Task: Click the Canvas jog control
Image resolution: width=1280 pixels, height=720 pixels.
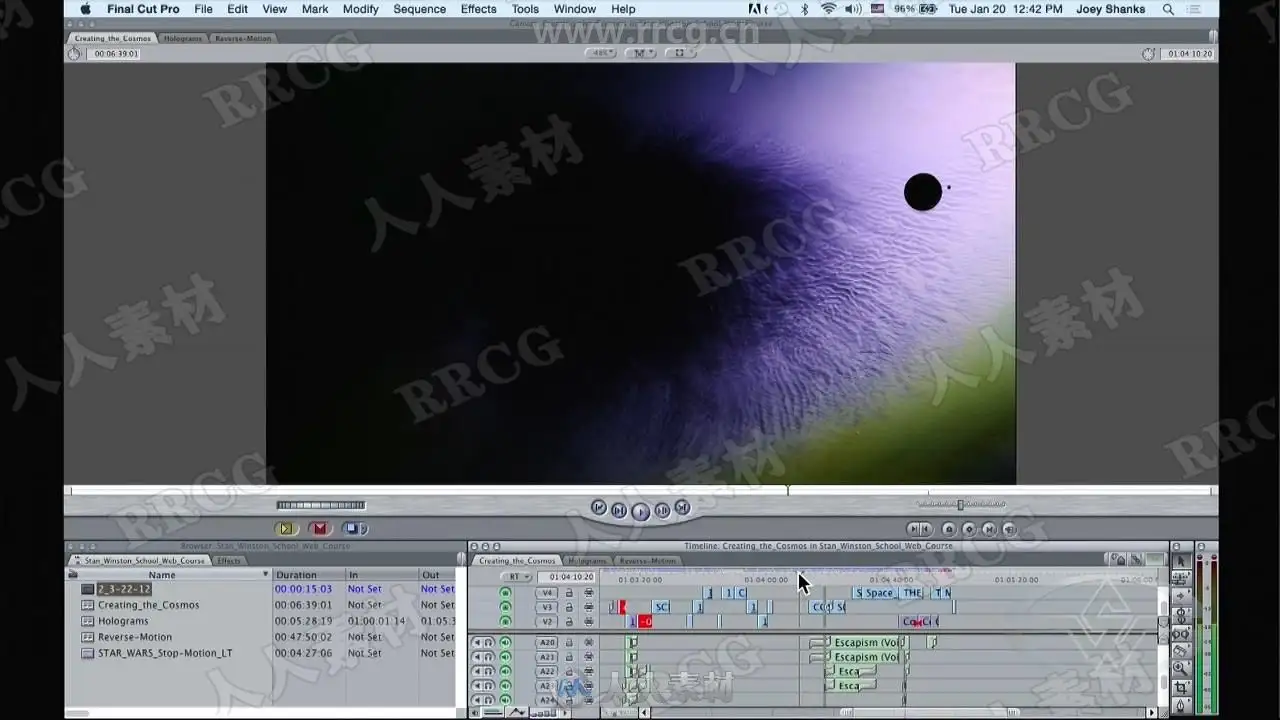Action: (x=320, y=505)
